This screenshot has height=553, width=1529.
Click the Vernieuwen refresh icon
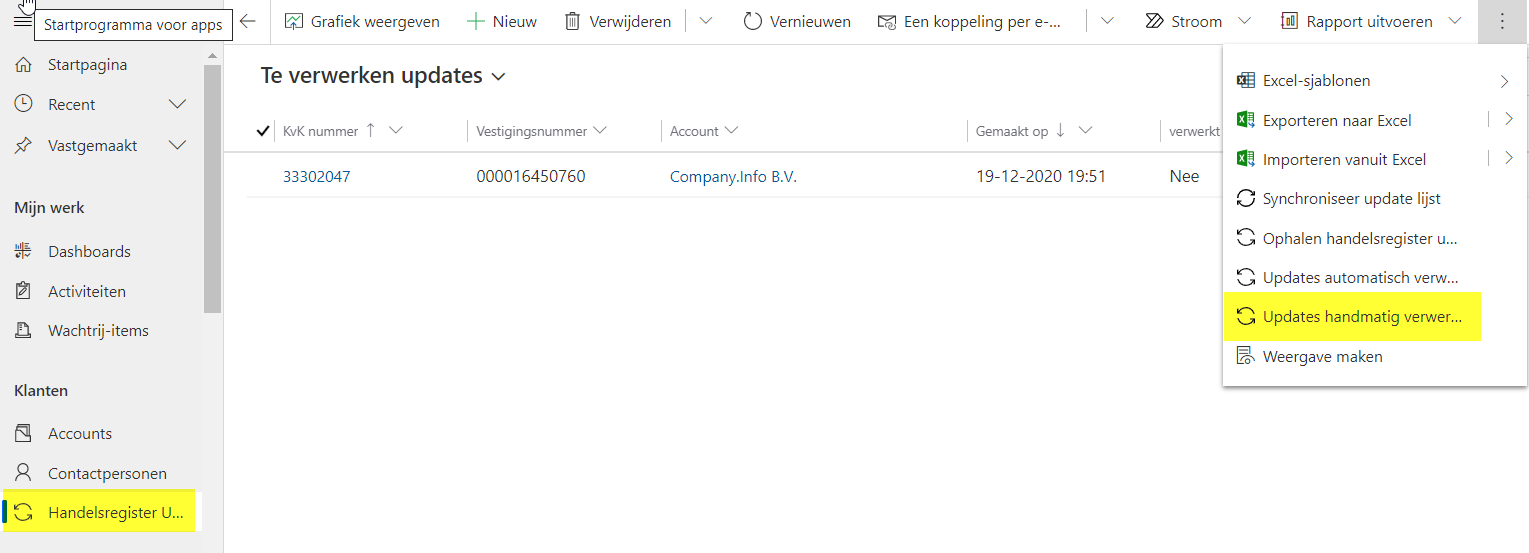click(x=752, y=21)
